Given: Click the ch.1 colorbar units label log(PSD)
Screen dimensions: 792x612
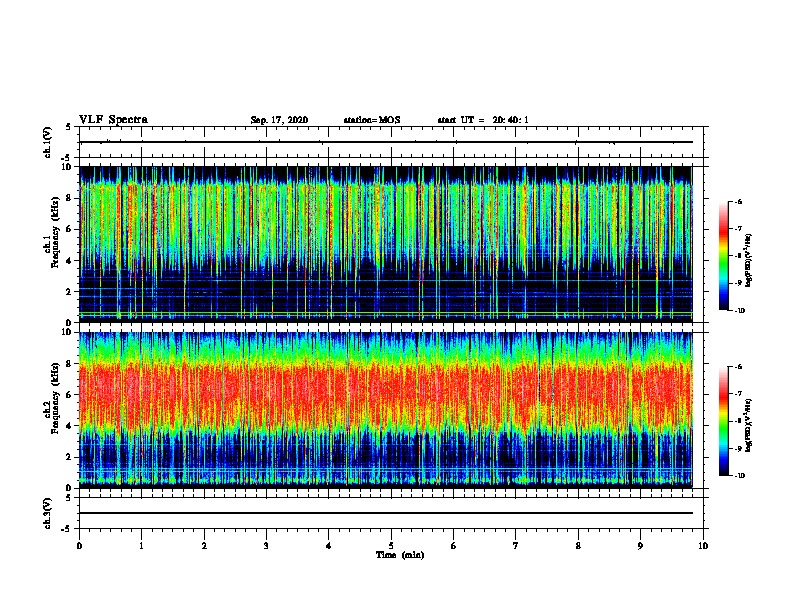Looking at the screenshot, I should 749,260.
